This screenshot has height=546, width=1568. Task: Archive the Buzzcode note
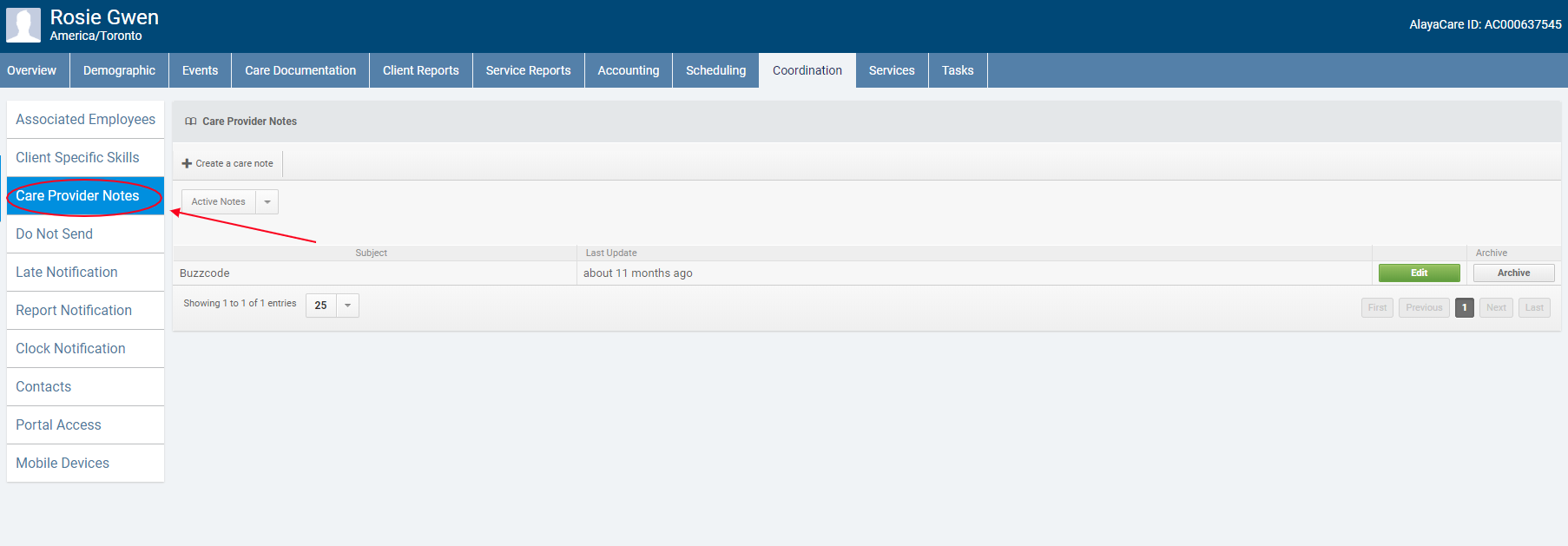click(1513, 273)
